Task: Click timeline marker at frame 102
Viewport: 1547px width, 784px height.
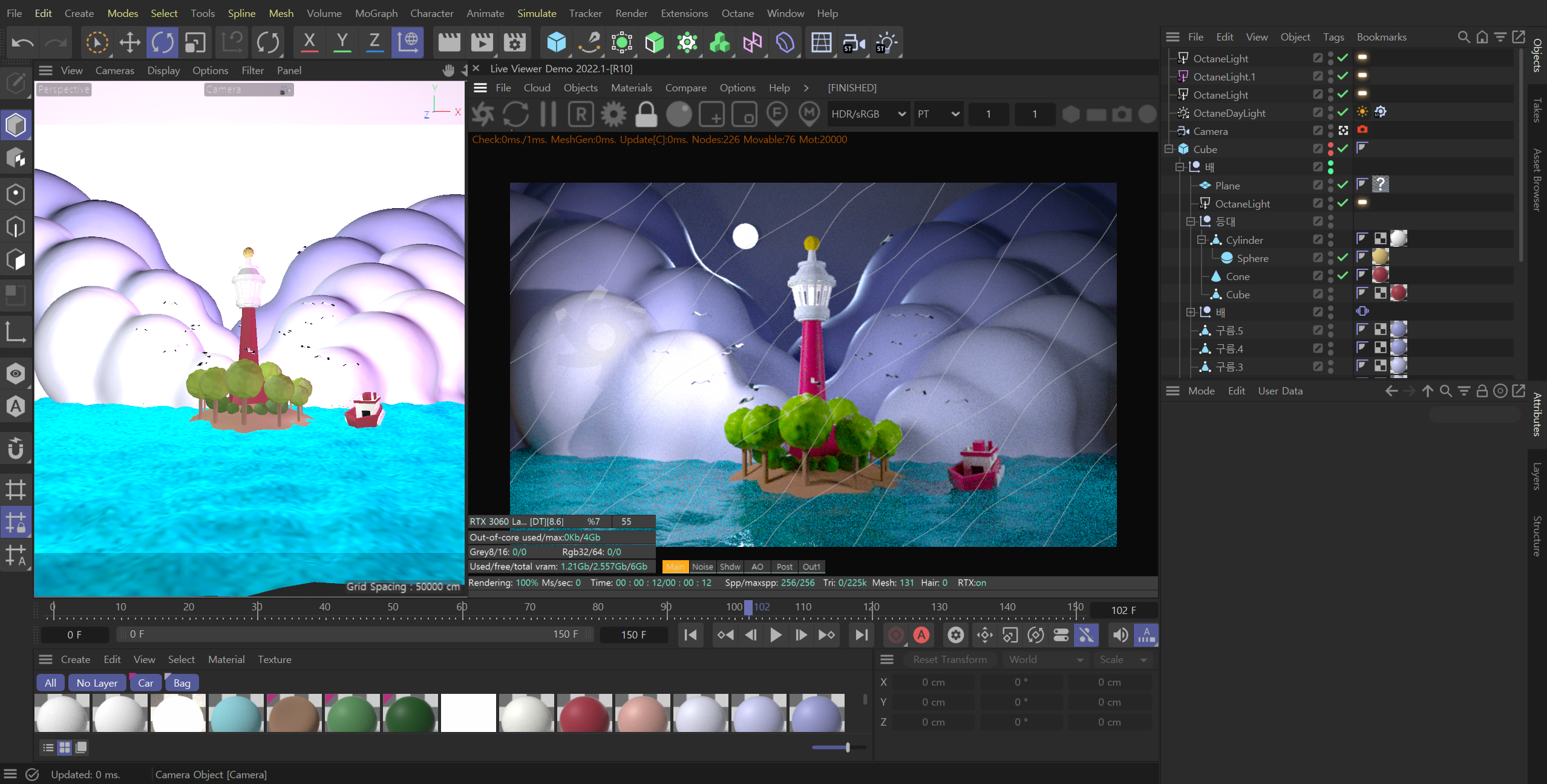Action: click(749, 607)
